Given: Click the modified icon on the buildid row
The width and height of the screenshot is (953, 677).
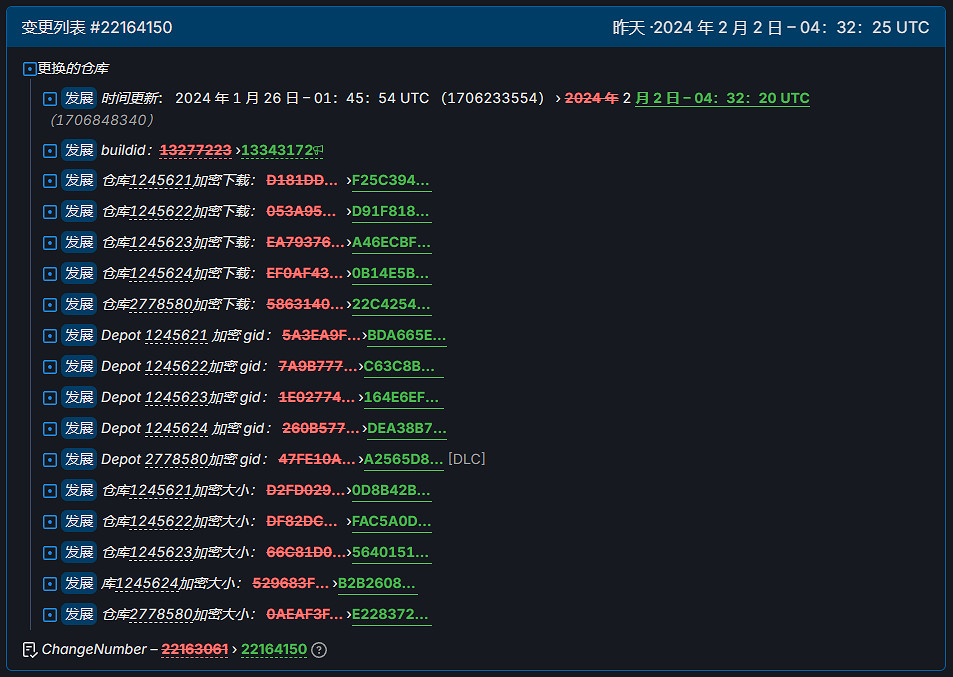Looking at the screenshot, I should click(x=50, y=151).
